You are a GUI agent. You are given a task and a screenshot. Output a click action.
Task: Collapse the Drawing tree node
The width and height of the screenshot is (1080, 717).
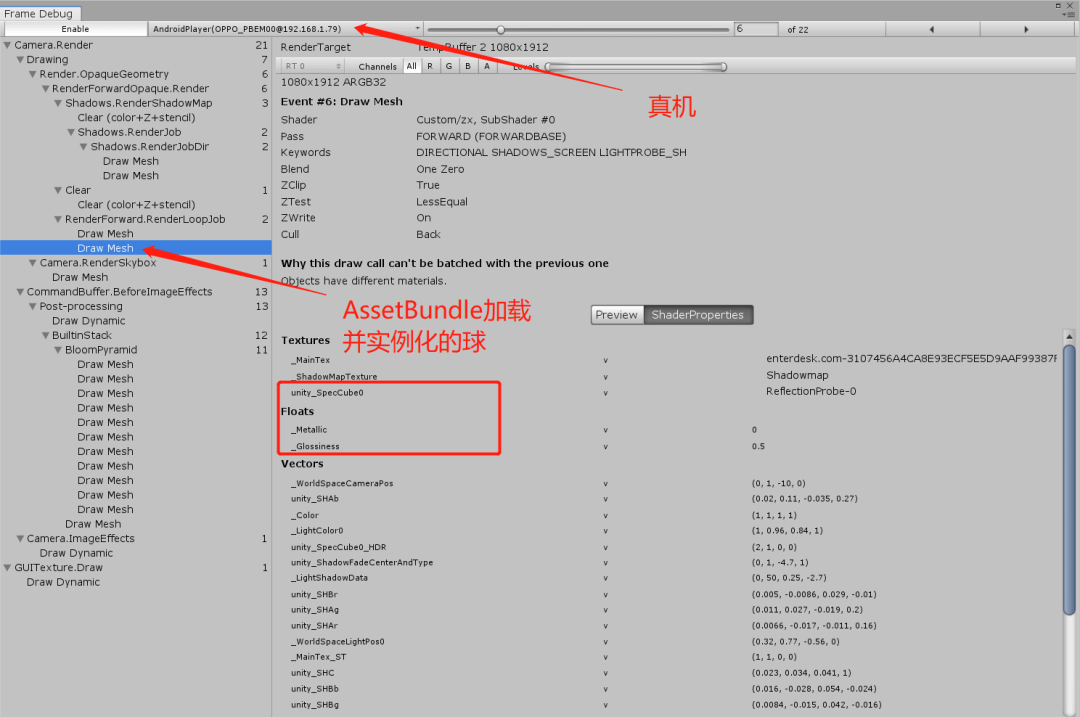click(x=20, y=59)
